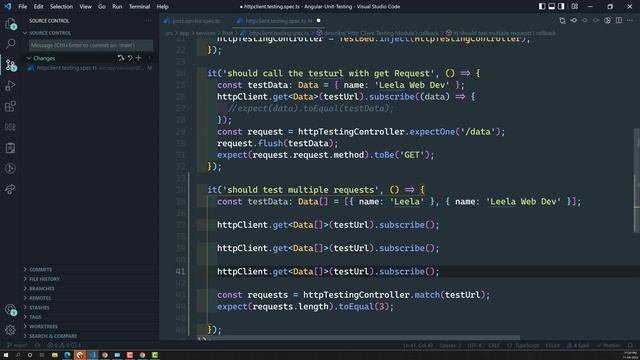This screenshot has height=360, width=640.
Task: Open the View menu
Action: pyautogui.click(x=85, y=7)
